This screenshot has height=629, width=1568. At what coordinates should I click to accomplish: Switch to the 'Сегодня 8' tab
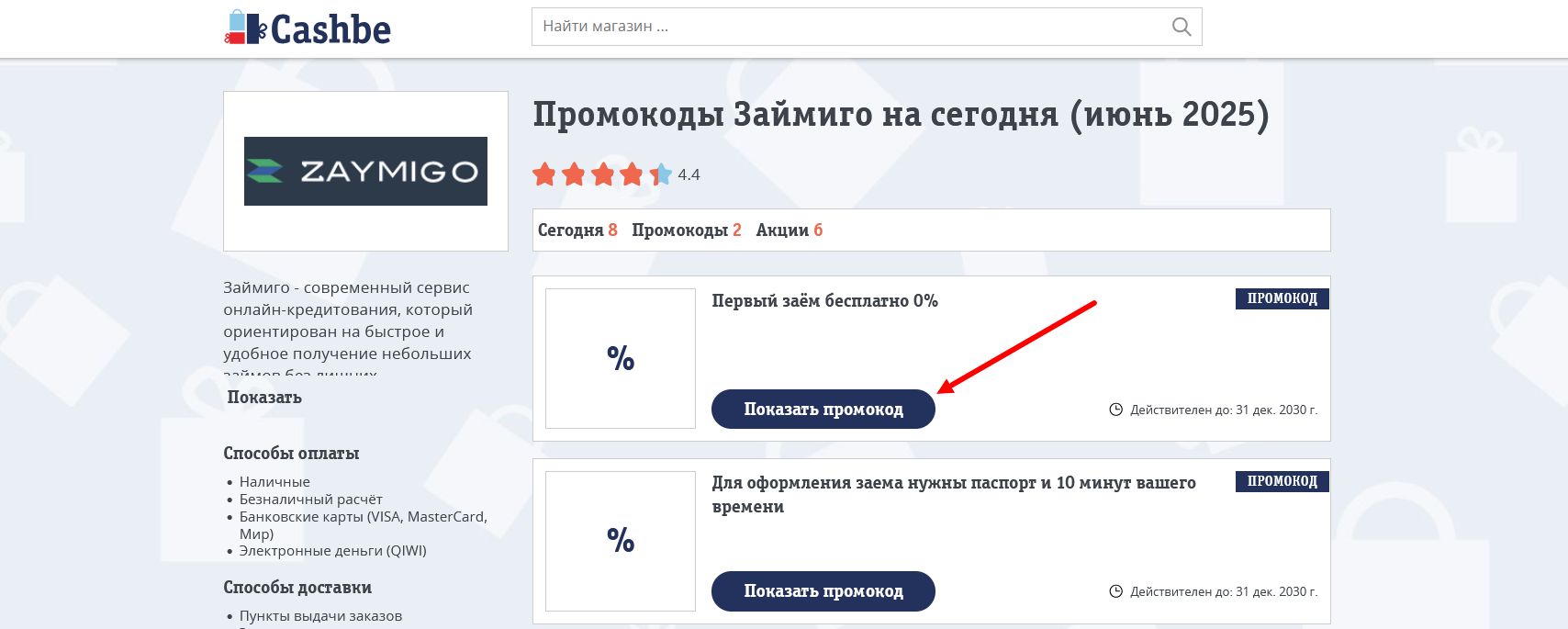[577, 230]
